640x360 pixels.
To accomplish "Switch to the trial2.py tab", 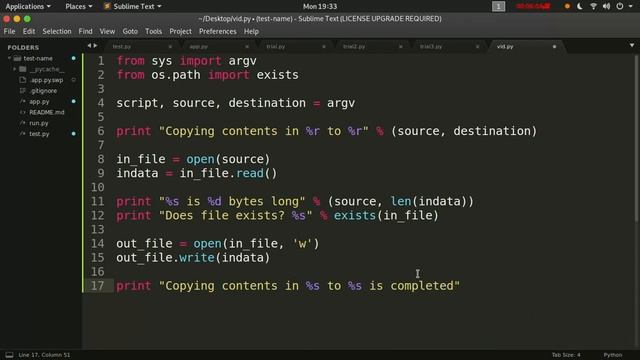I will [354, 47].
